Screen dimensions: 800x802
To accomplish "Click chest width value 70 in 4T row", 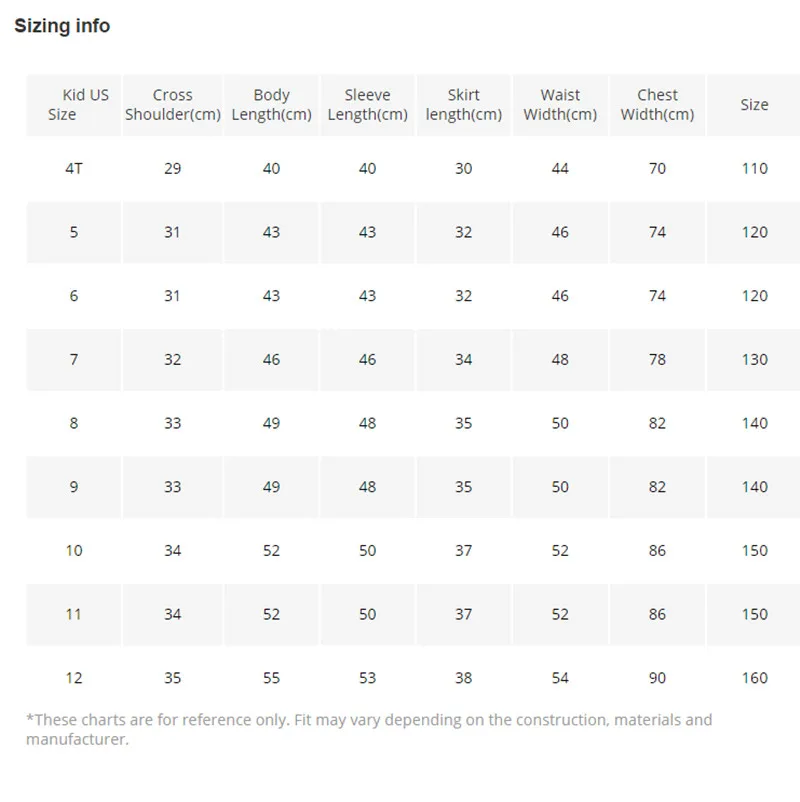I will coord(657,169).
